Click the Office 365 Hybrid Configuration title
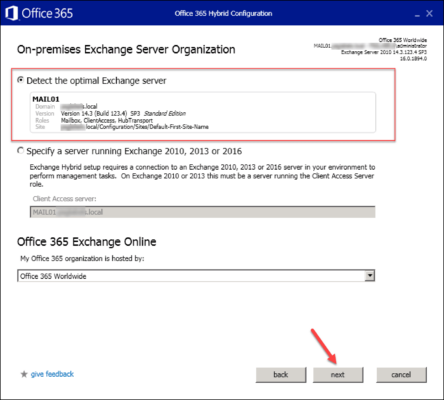Image resolution: width=444 pixels, height=400 pixels. [x=223, y=13]
